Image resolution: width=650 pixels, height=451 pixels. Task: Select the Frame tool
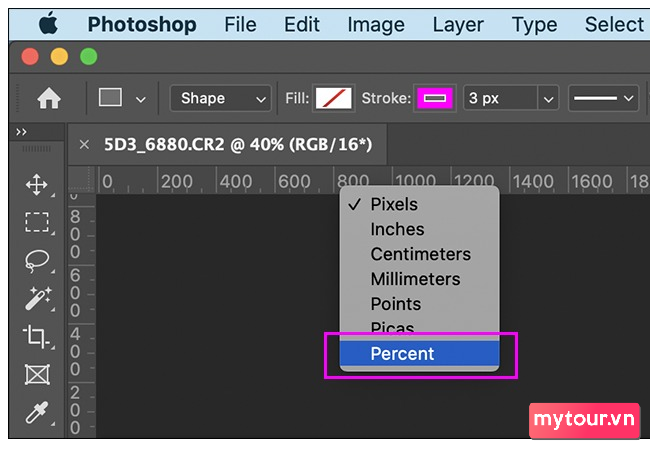[x=37, y=374]
